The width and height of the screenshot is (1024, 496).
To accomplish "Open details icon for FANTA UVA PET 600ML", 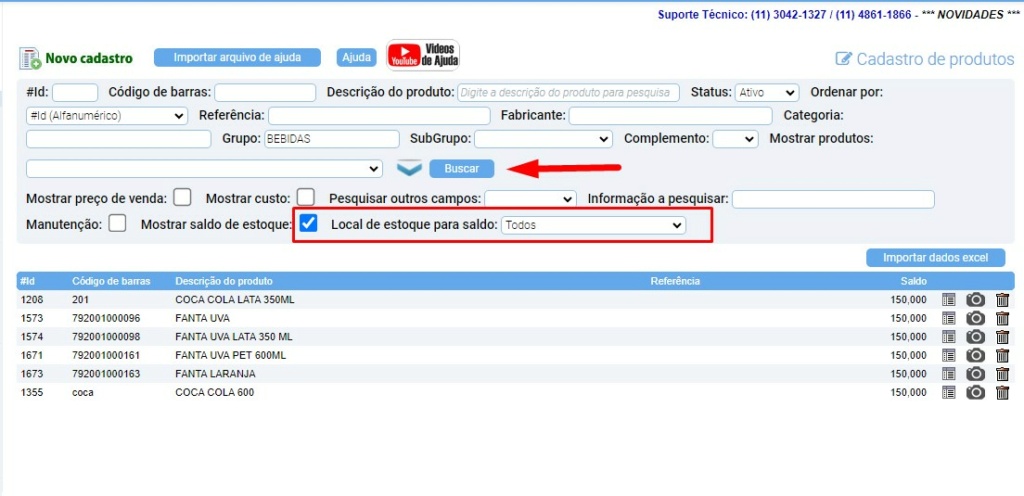I will pos(948,355).
